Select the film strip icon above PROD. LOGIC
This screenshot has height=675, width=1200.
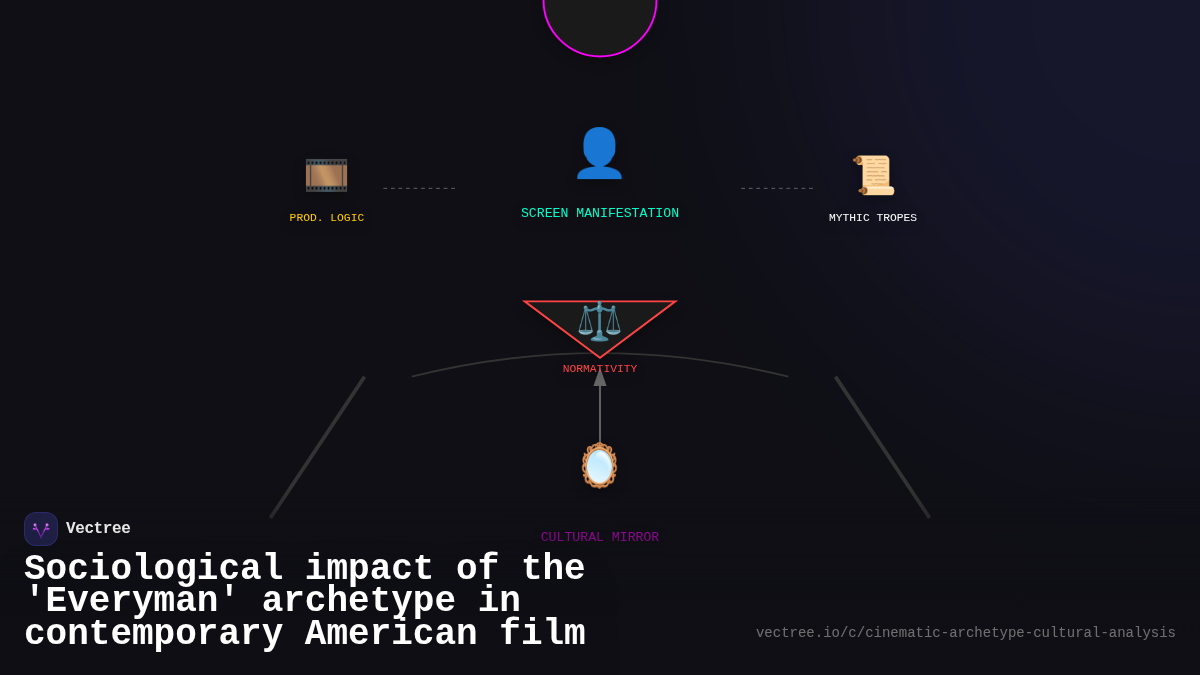(x=327, y=175)
